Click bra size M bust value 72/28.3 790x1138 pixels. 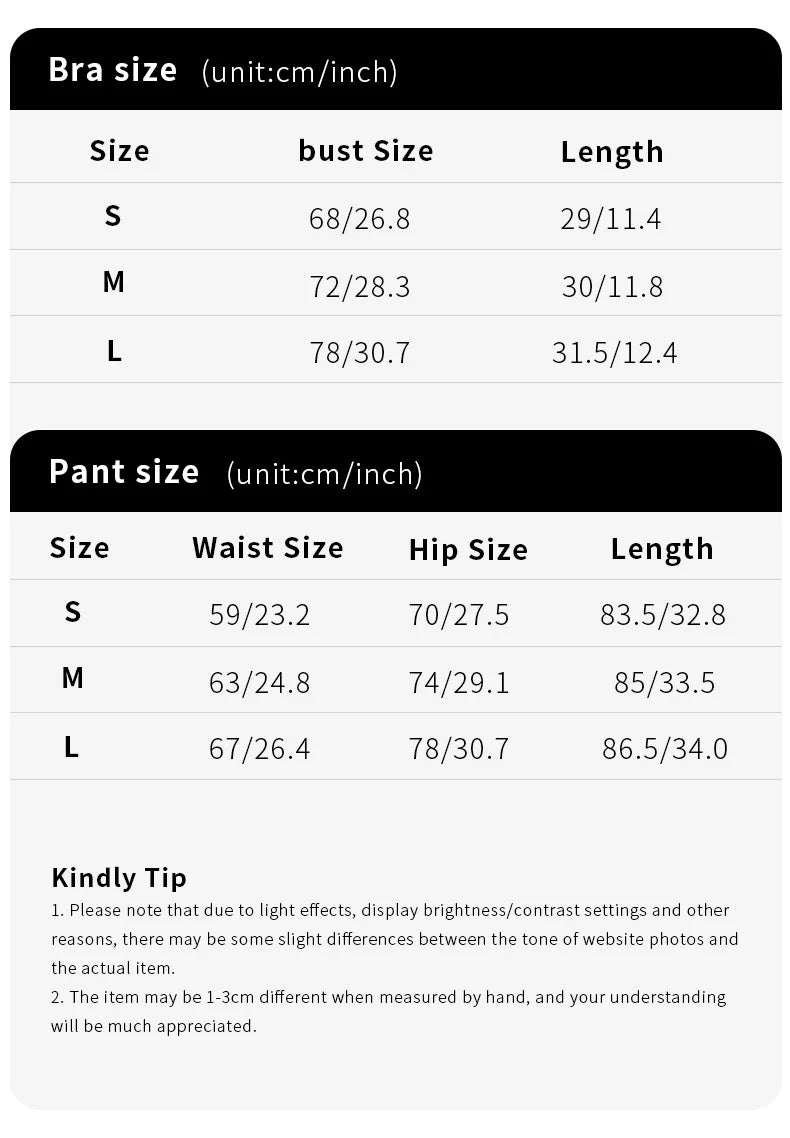360,287
